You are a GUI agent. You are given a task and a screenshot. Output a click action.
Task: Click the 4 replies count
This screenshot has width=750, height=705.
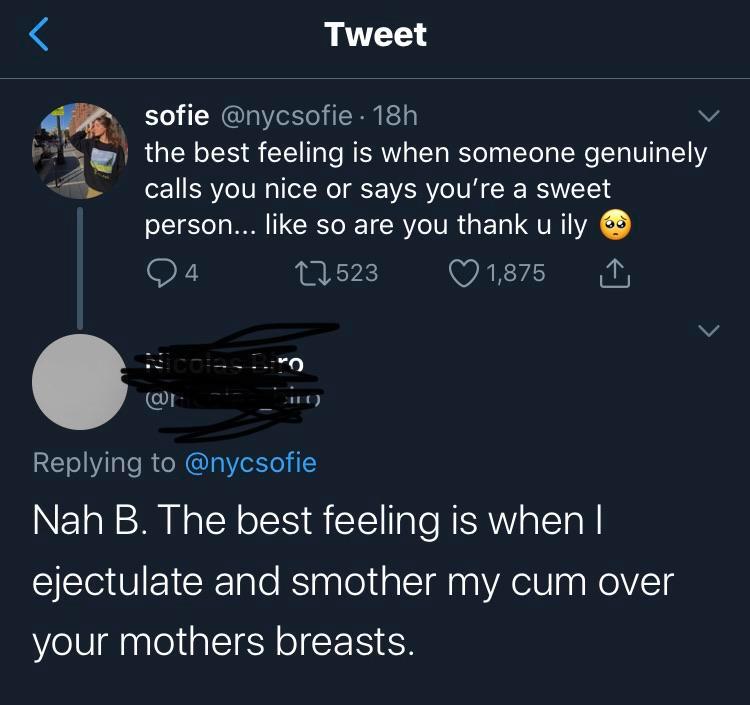click(x=191, y=272)
